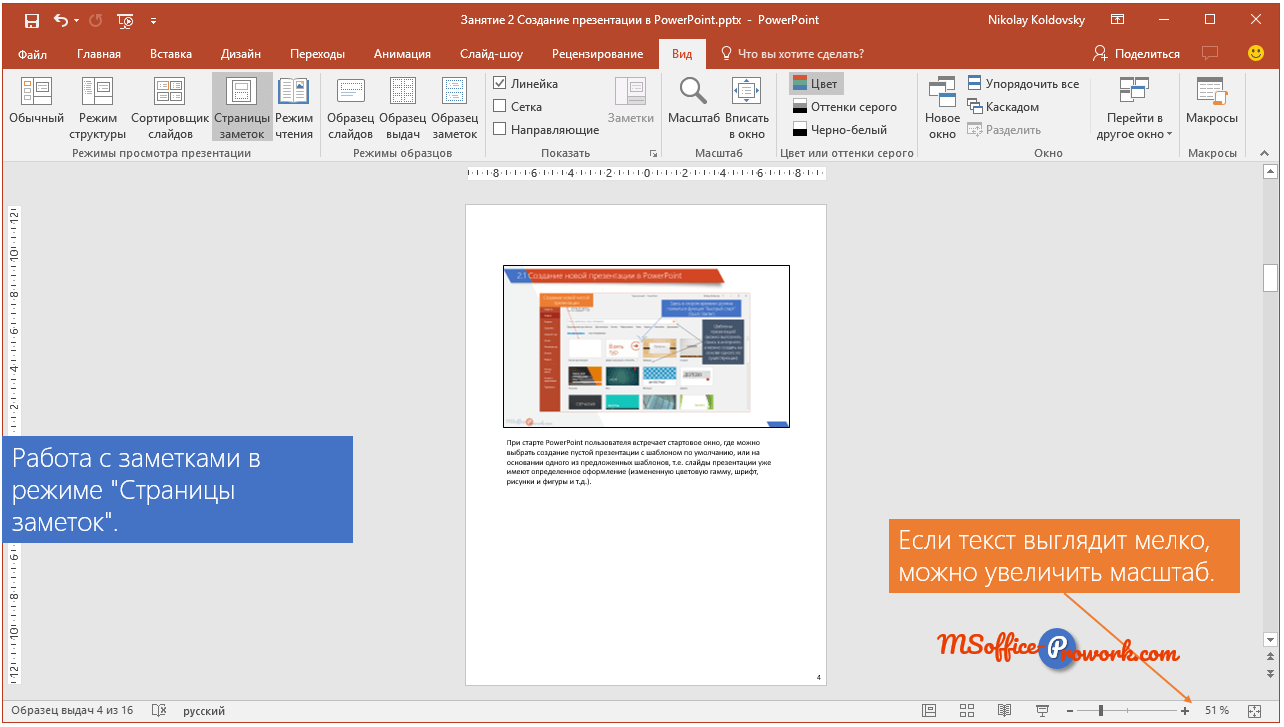Uncheck the Линейка ruler checkbox
1284x727 pixels.
pyautogui.click(x=500, y=83)
